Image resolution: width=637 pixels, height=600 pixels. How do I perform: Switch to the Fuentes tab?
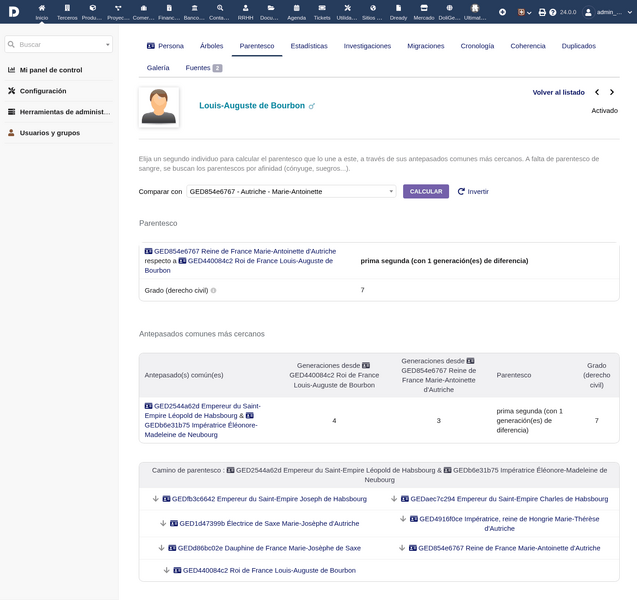(x=204, y=68)
